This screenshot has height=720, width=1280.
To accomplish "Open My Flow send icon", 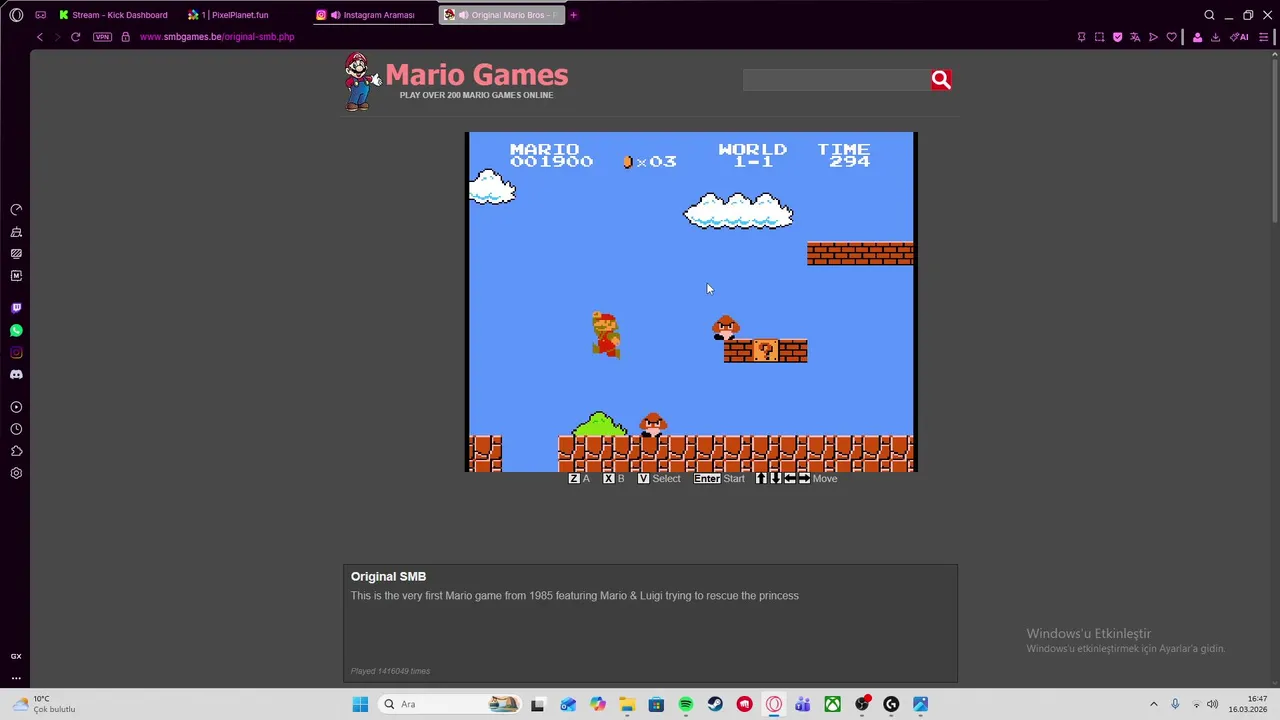I will [x=1153, y=37].
